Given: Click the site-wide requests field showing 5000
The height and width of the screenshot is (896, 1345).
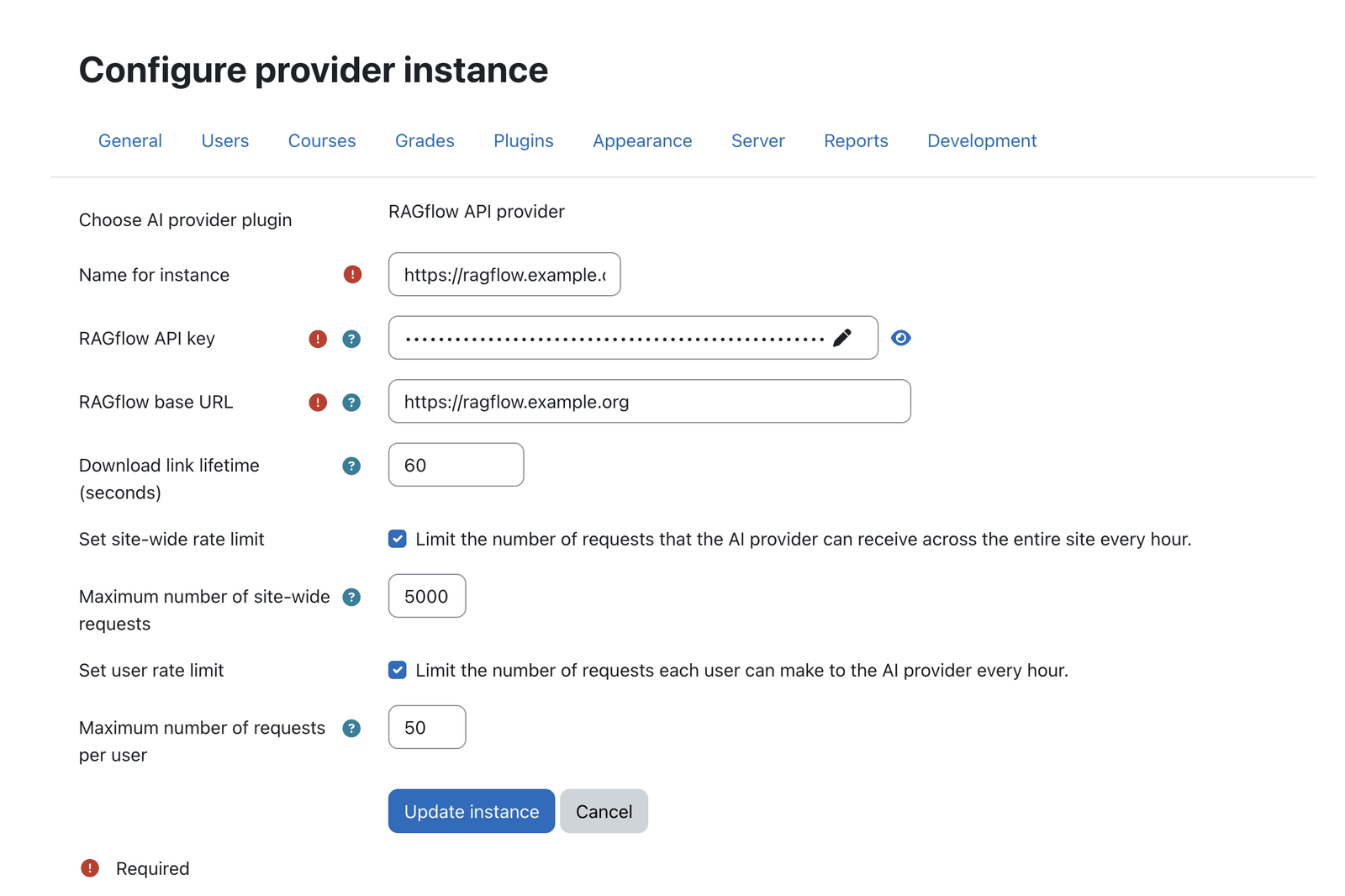Looking at the screenshot, I should (x=427, y=596).
